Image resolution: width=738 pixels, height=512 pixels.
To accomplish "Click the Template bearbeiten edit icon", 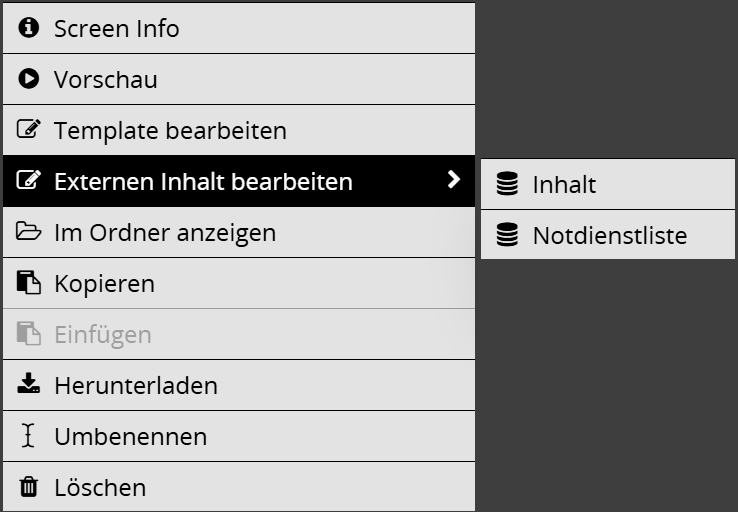I will point(29,130).
